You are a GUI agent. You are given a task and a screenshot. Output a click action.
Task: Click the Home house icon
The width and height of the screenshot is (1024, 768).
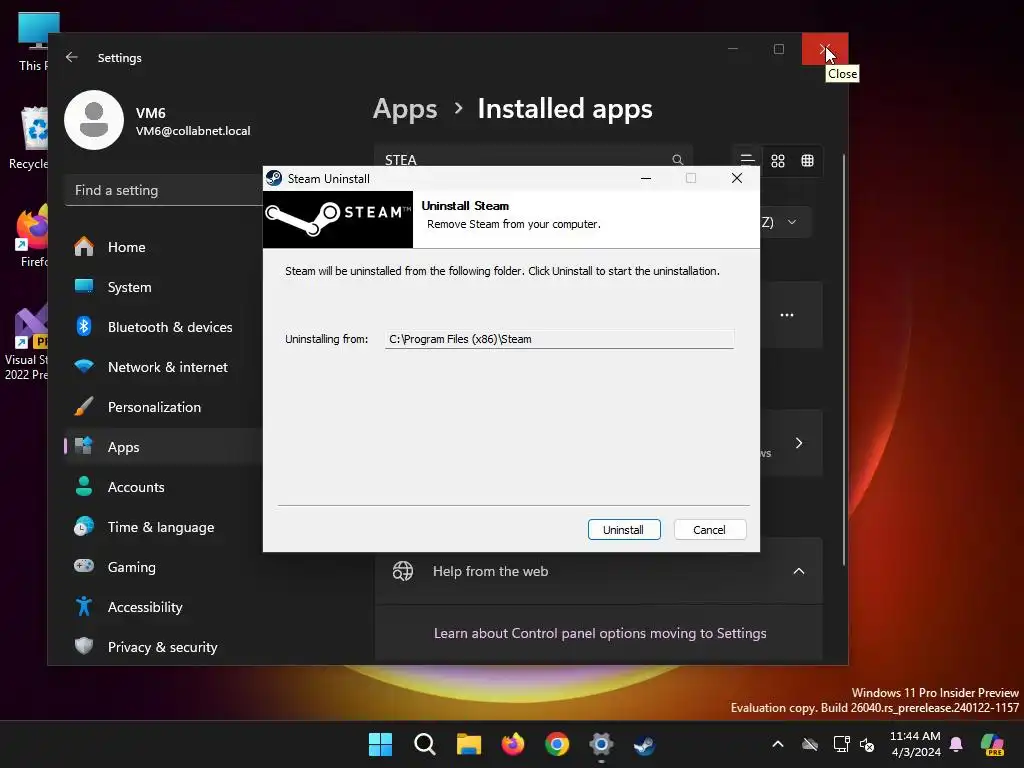pyautogui.click(x=84, y=247)
